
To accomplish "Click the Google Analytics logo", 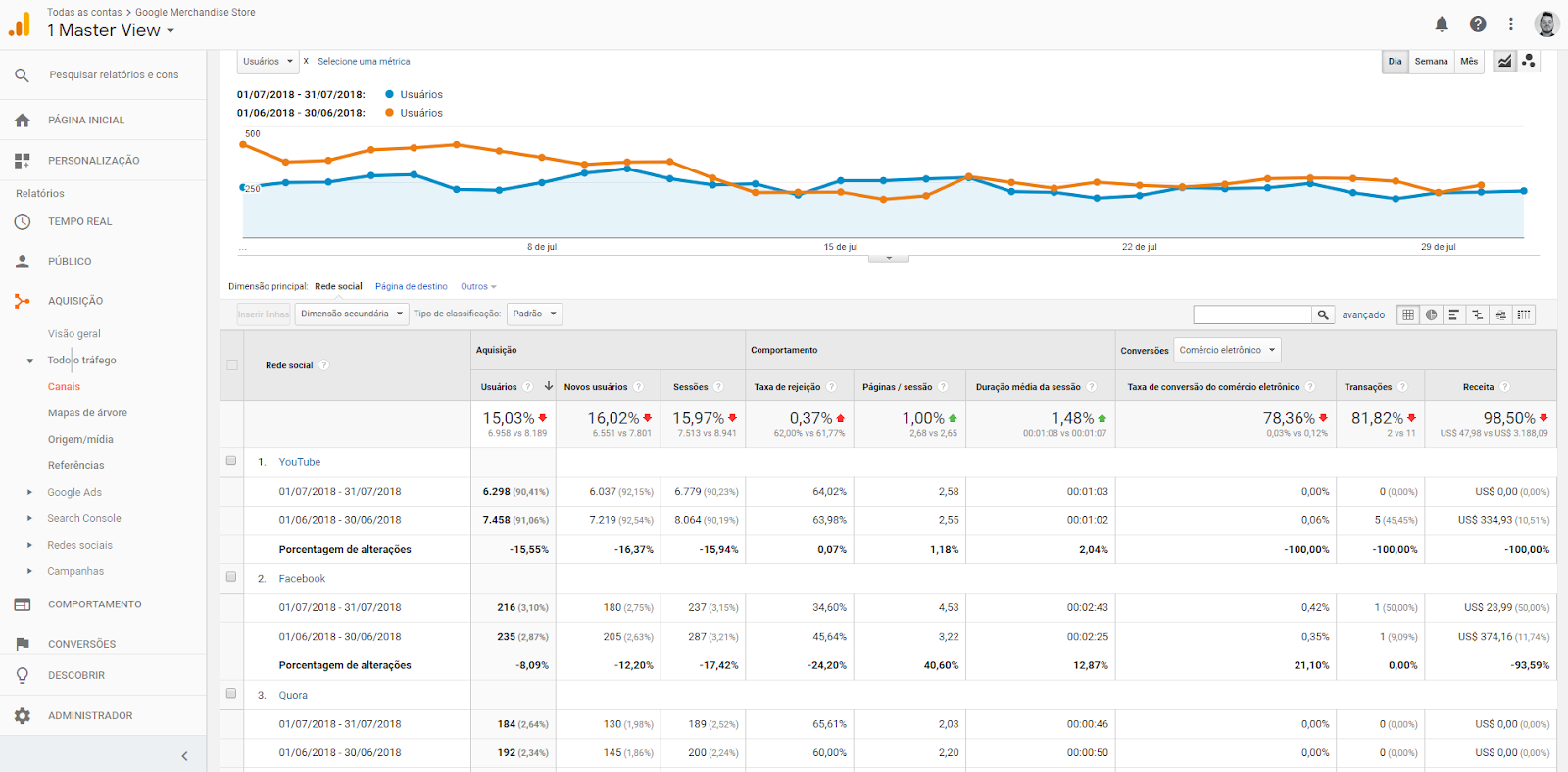I will coord(20,24).
